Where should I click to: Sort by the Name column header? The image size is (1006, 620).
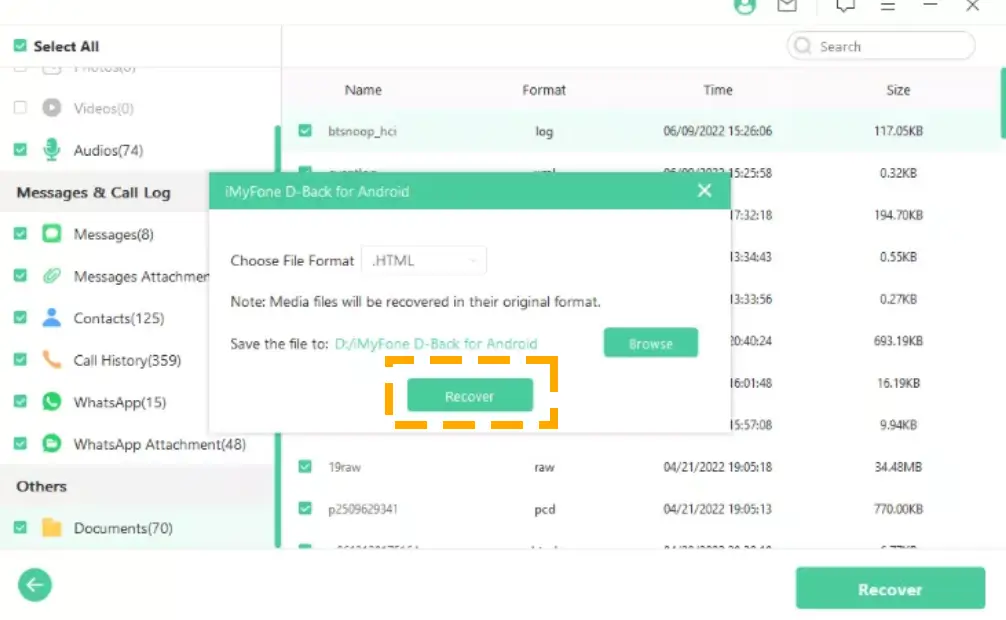point(363,90)
